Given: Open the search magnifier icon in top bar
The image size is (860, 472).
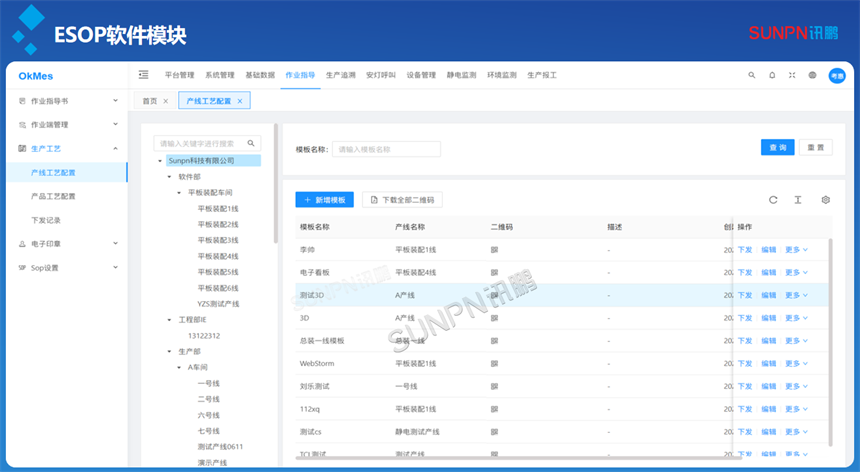Looking at the screenshot, I should click(x=751, y=75).
